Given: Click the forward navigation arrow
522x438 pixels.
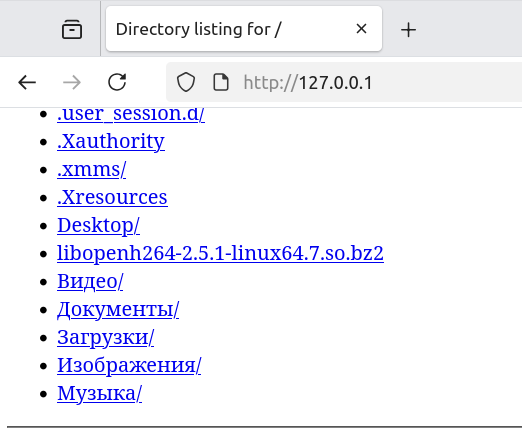Looking at the screenshot, I should [x=72, y=82].
